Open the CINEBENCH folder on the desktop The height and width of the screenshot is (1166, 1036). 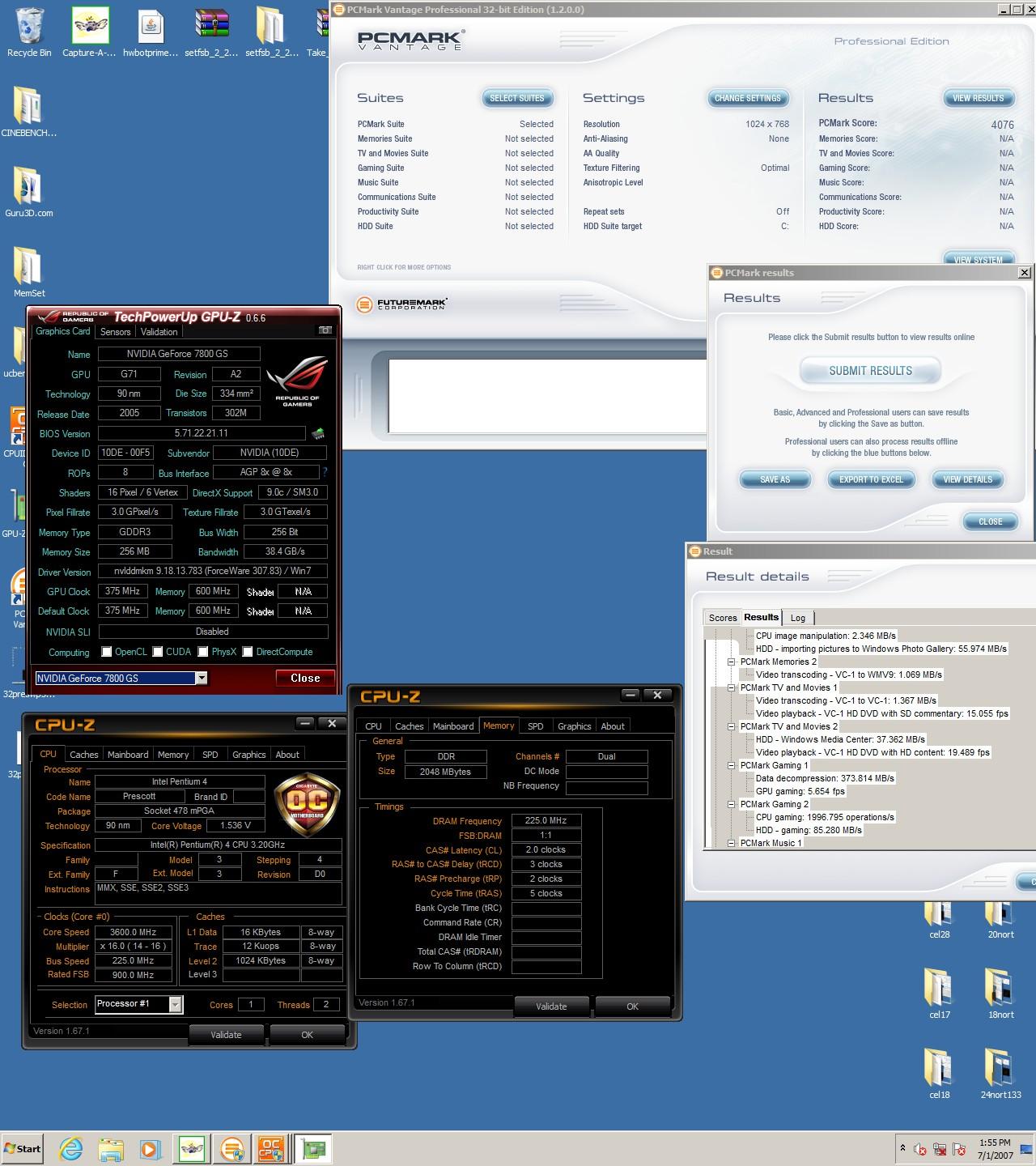point(28,112)
